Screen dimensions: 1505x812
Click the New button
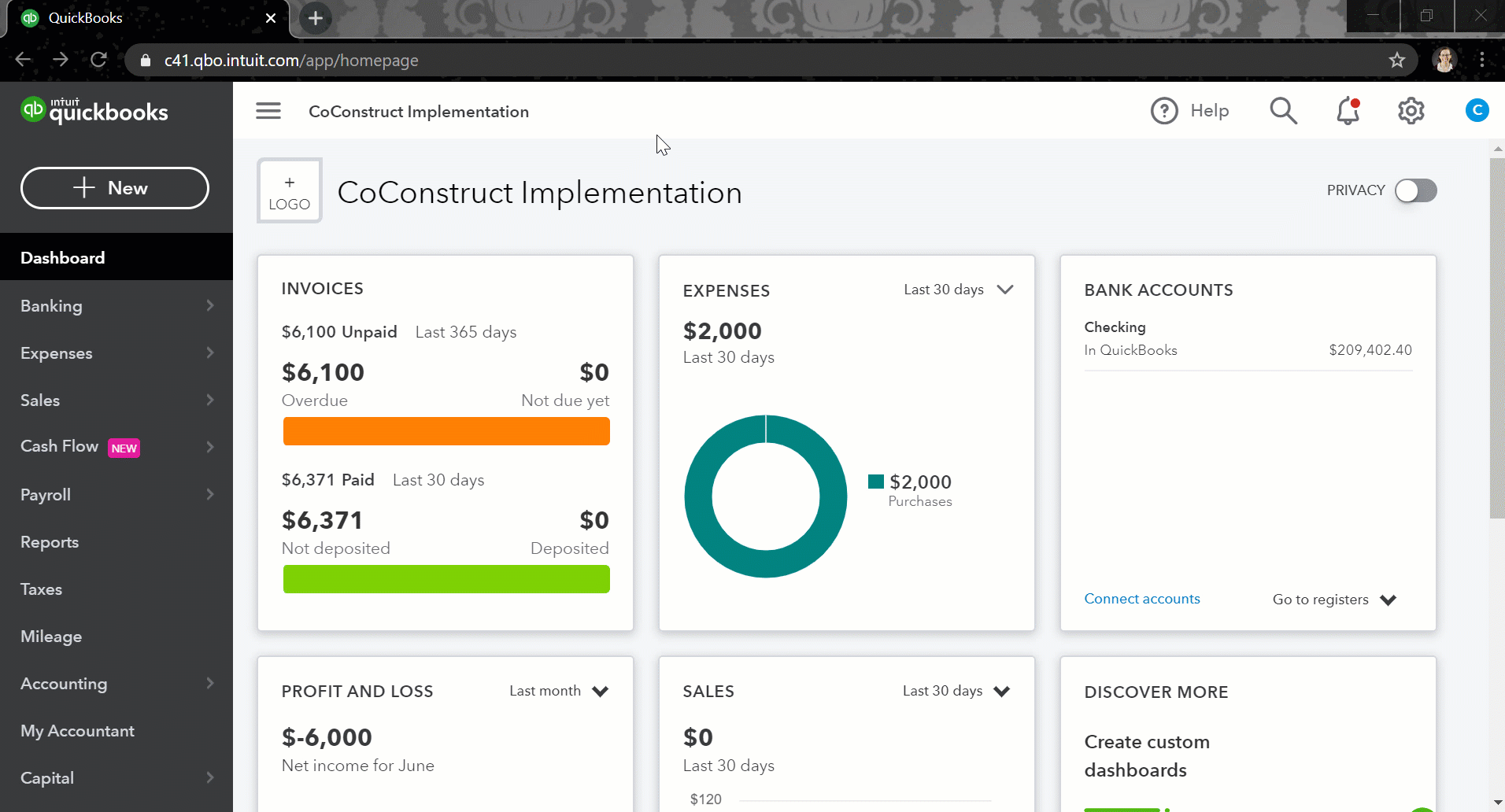point(115,188)
